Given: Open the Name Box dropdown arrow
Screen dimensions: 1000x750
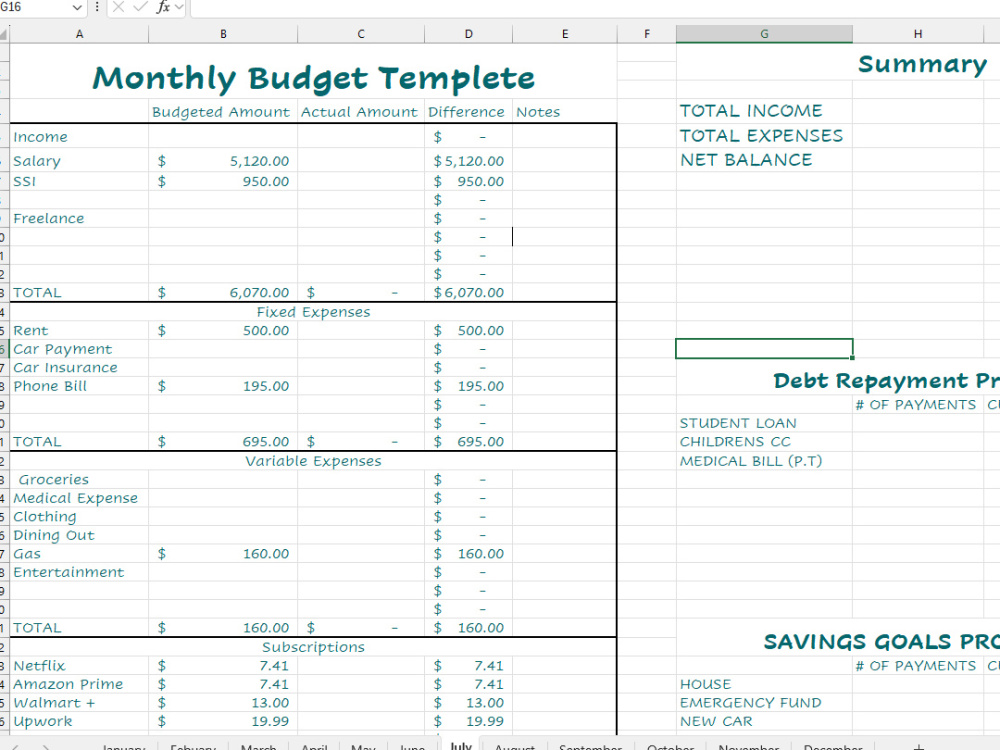Looking at the screenshot, I should [x=77, y=8].
